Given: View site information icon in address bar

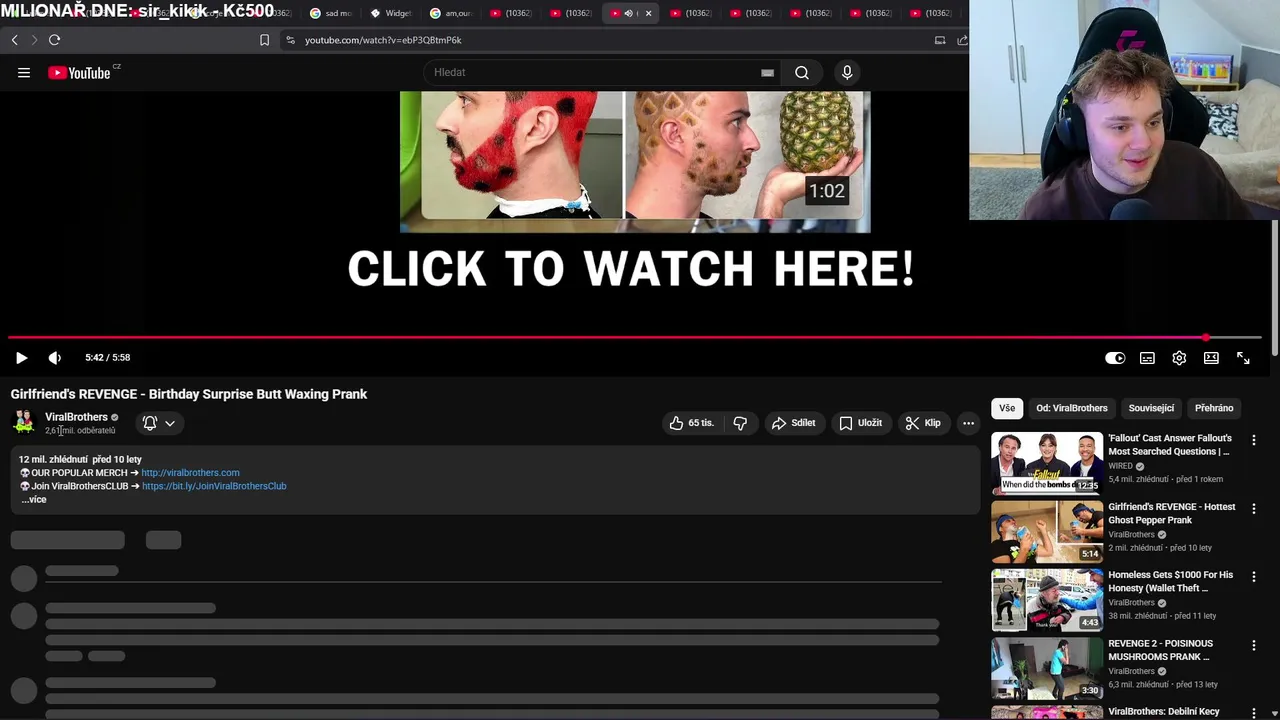Looking at the screenshot, I should coord(290,40).
